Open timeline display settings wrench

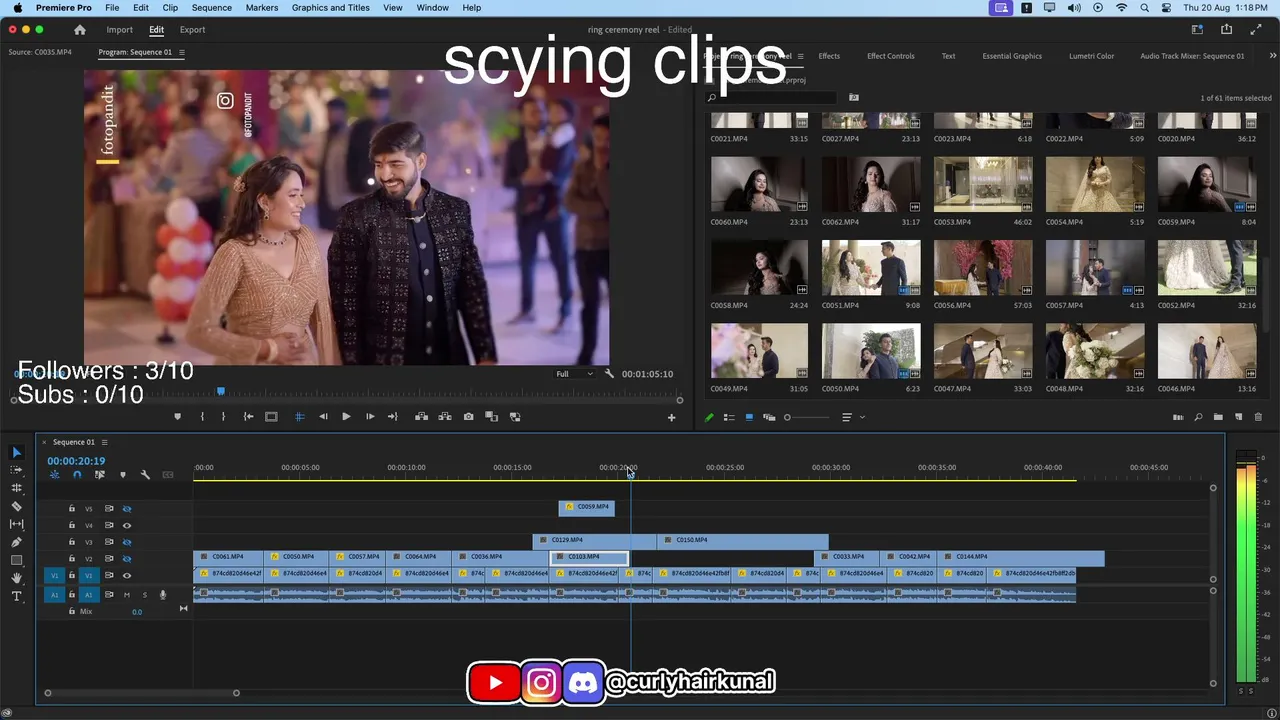tap(145, 475)
